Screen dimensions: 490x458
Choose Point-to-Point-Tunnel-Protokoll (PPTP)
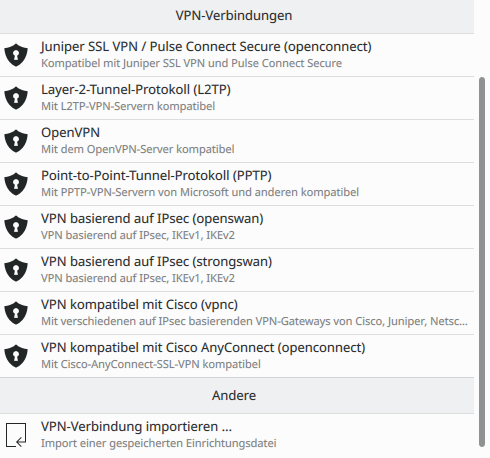237,184
